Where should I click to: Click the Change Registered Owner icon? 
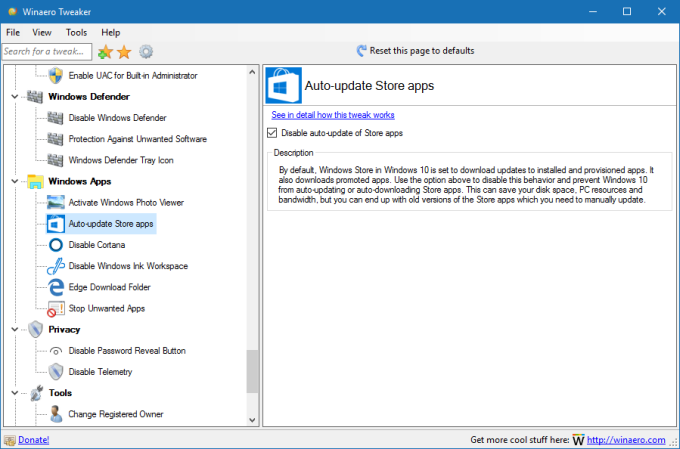56,414
